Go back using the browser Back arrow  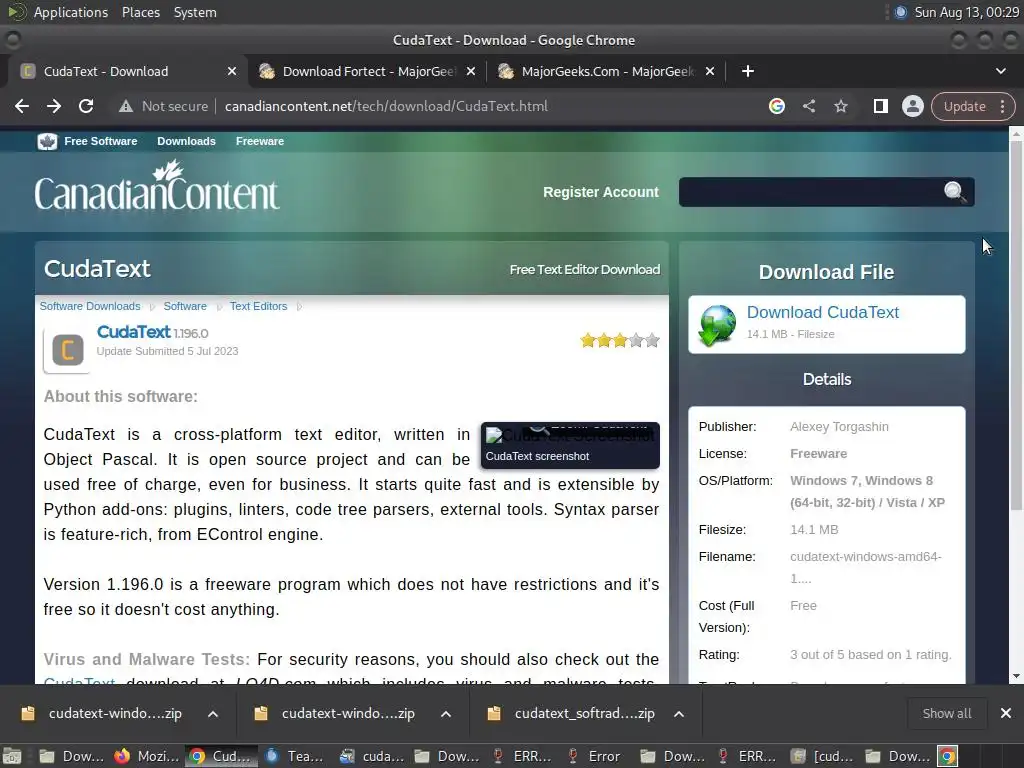[x=22, y=106]
